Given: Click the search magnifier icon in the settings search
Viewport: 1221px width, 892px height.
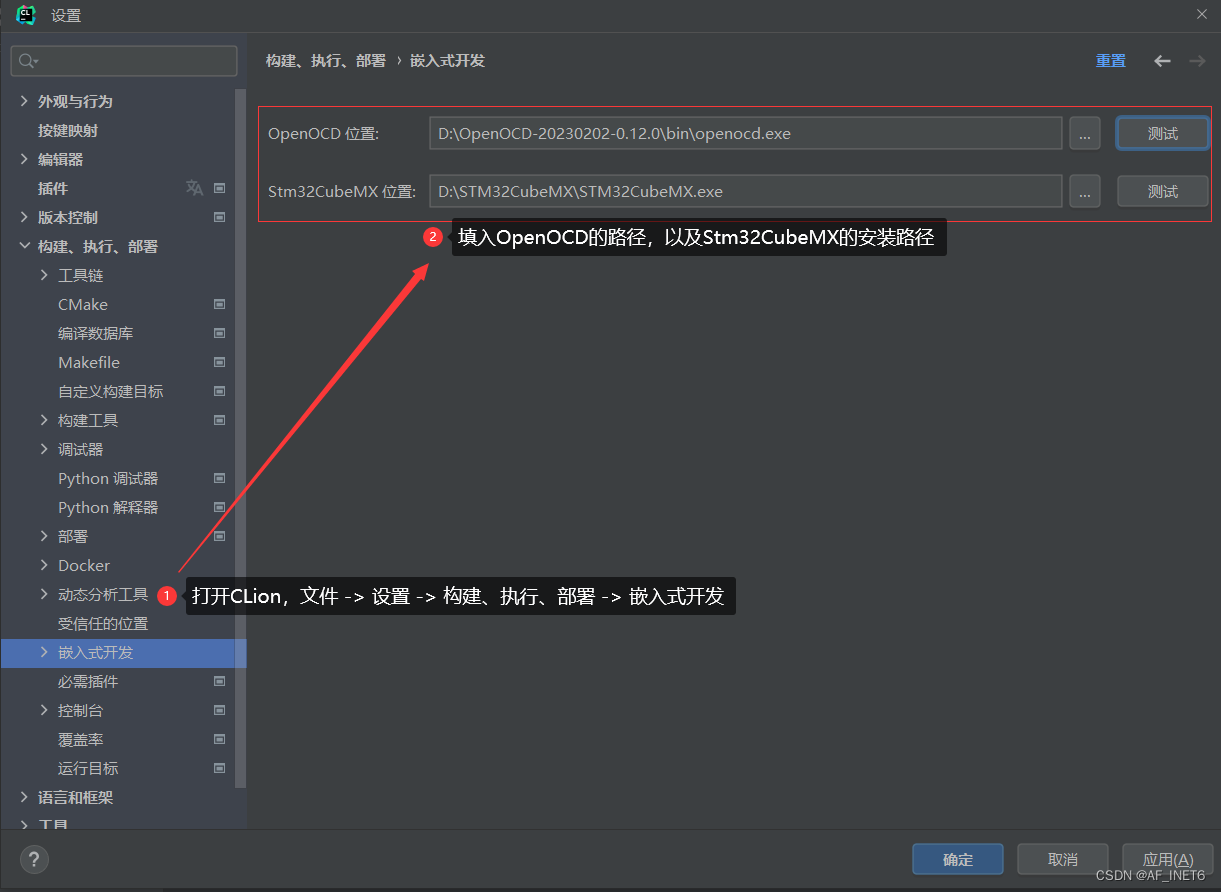Looking at the screenshot, I should click(27, 61).
